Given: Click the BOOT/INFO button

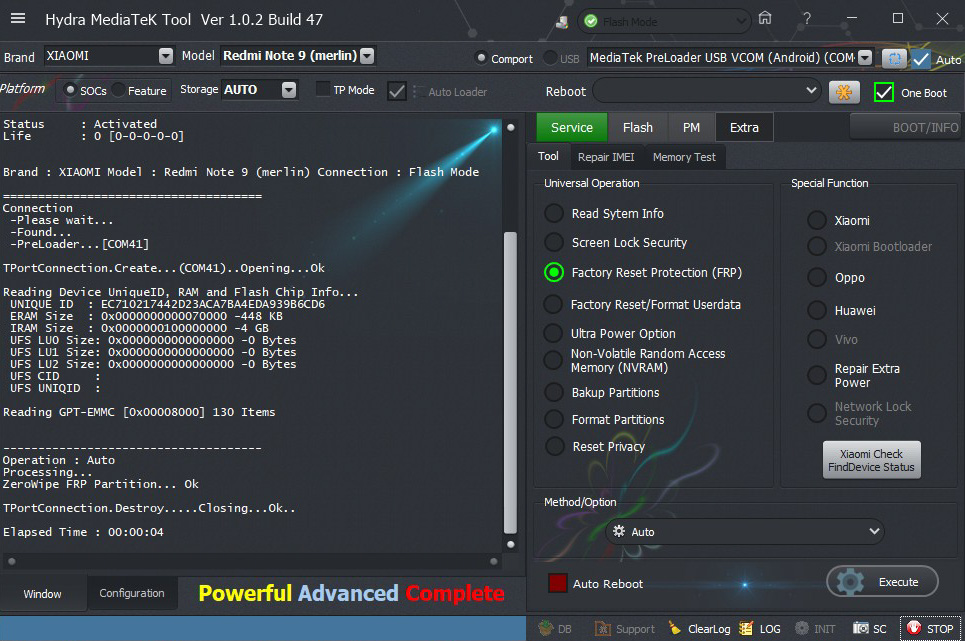Looking at the screenshot, I should 907,127.
